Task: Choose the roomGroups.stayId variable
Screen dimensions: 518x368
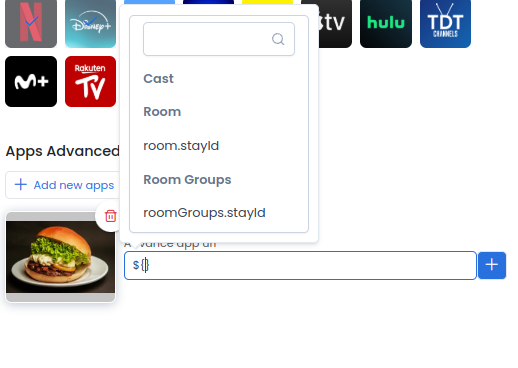Action: click(x=204, y=213)
